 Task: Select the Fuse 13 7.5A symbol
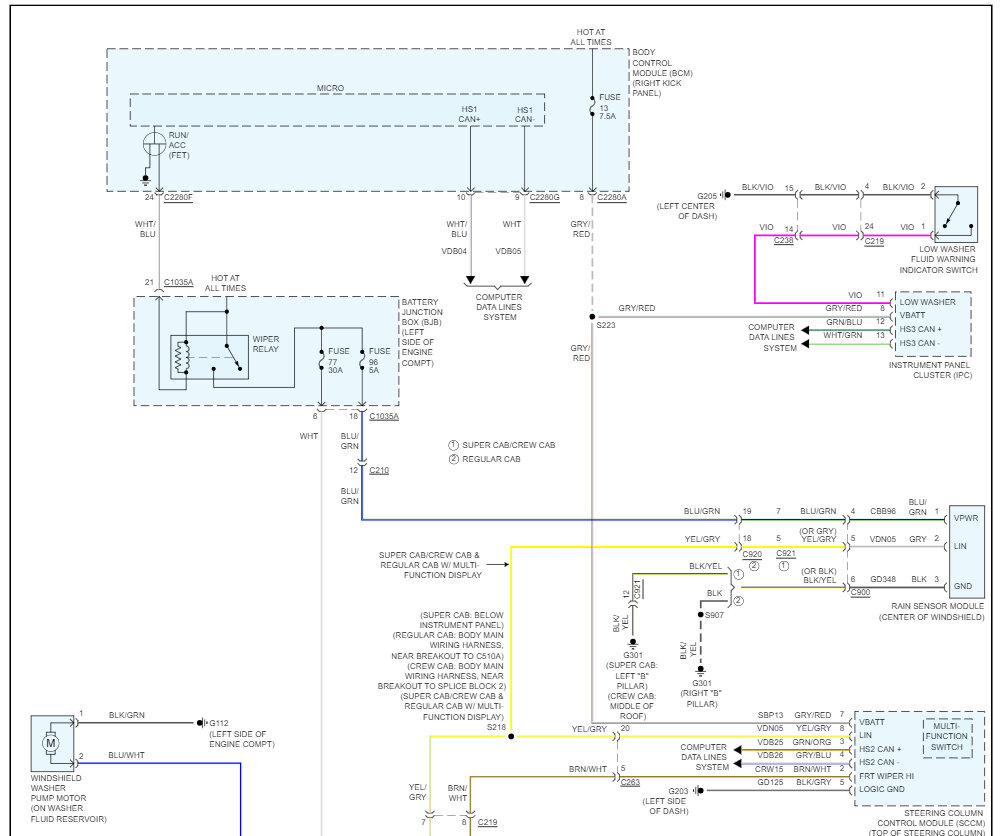tap(590, 106)
